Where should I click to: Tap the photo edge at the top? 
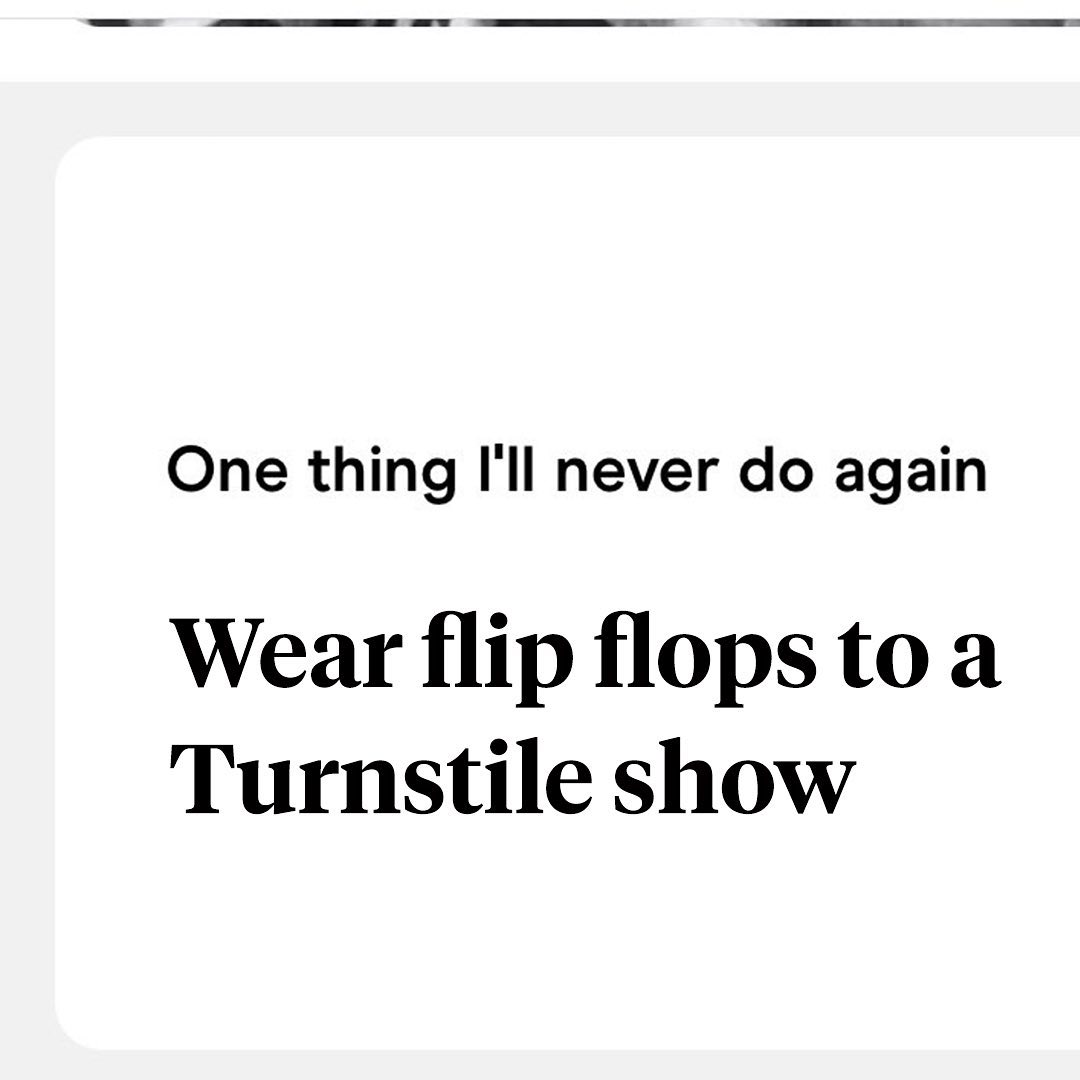[580, 18]
